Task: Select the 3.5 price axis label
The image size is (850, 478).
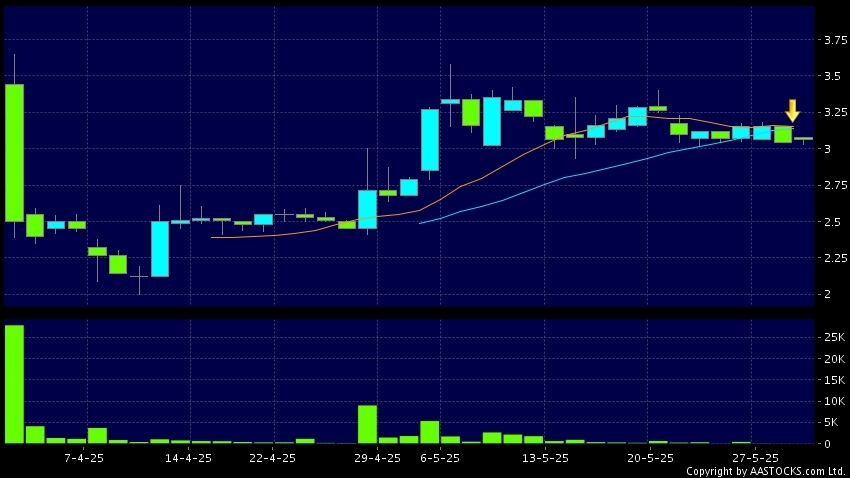Action: (x=832, y=76)
